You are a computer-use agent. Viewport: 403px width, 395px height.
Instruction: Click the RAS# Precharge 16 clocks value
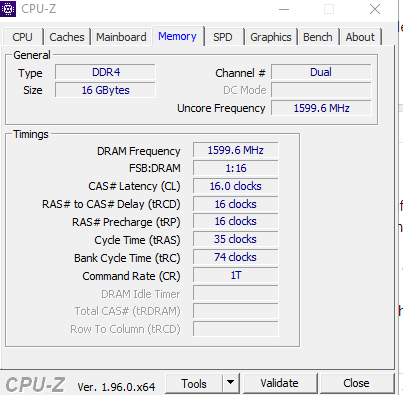(x=236, y=221)
